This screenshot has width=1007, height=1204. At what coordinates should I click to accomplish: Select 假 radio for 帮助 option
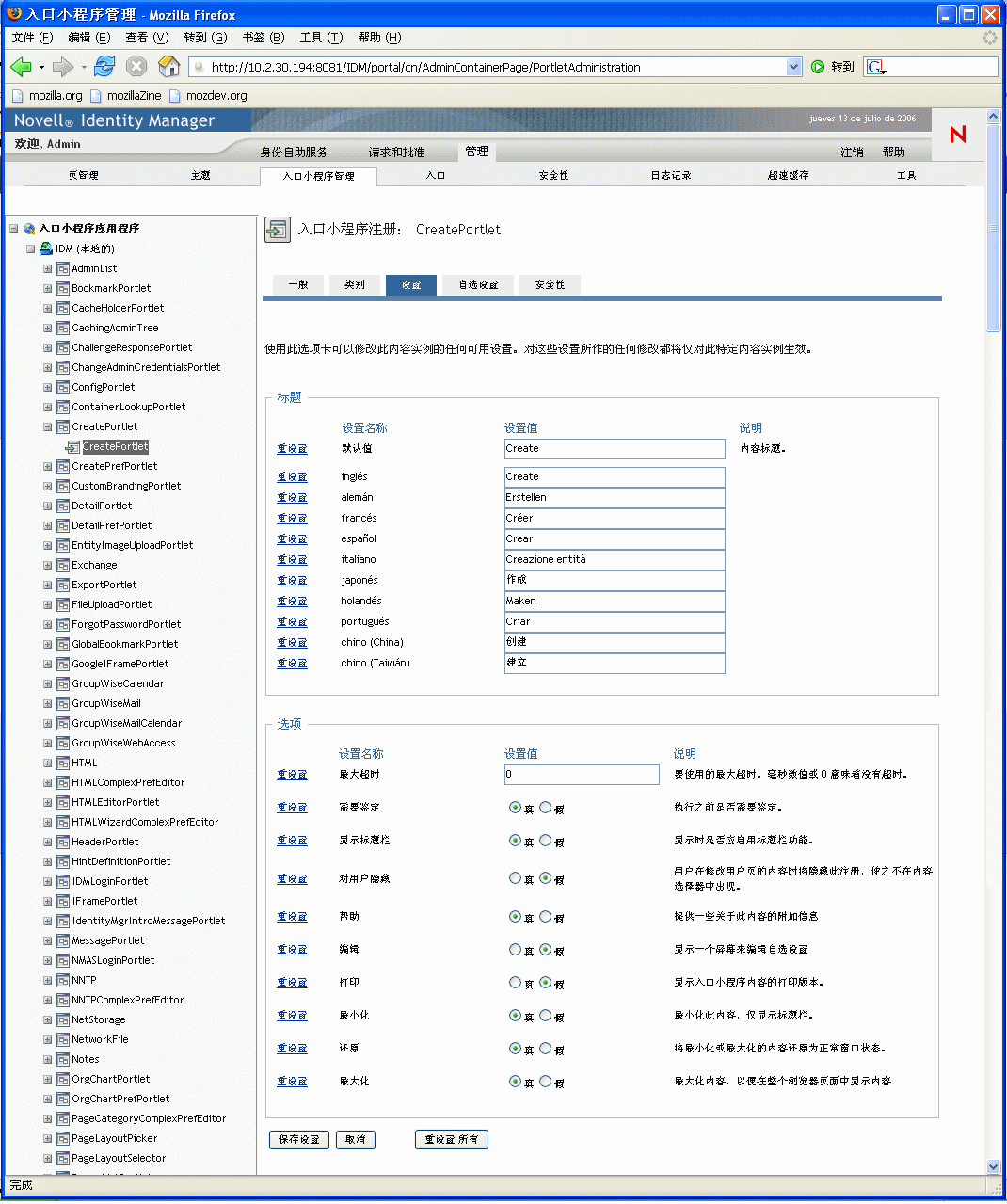545,916
